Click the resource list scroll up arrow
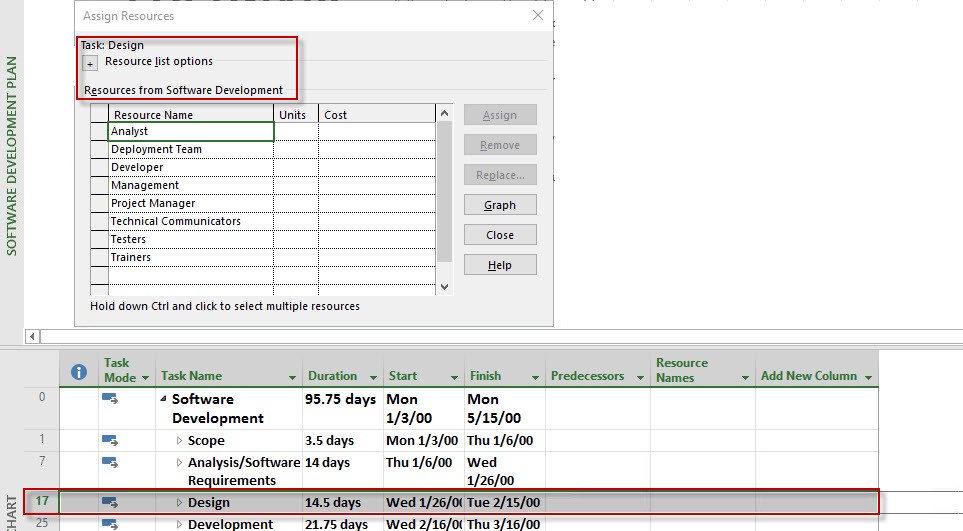 click(x=445, y=113)
